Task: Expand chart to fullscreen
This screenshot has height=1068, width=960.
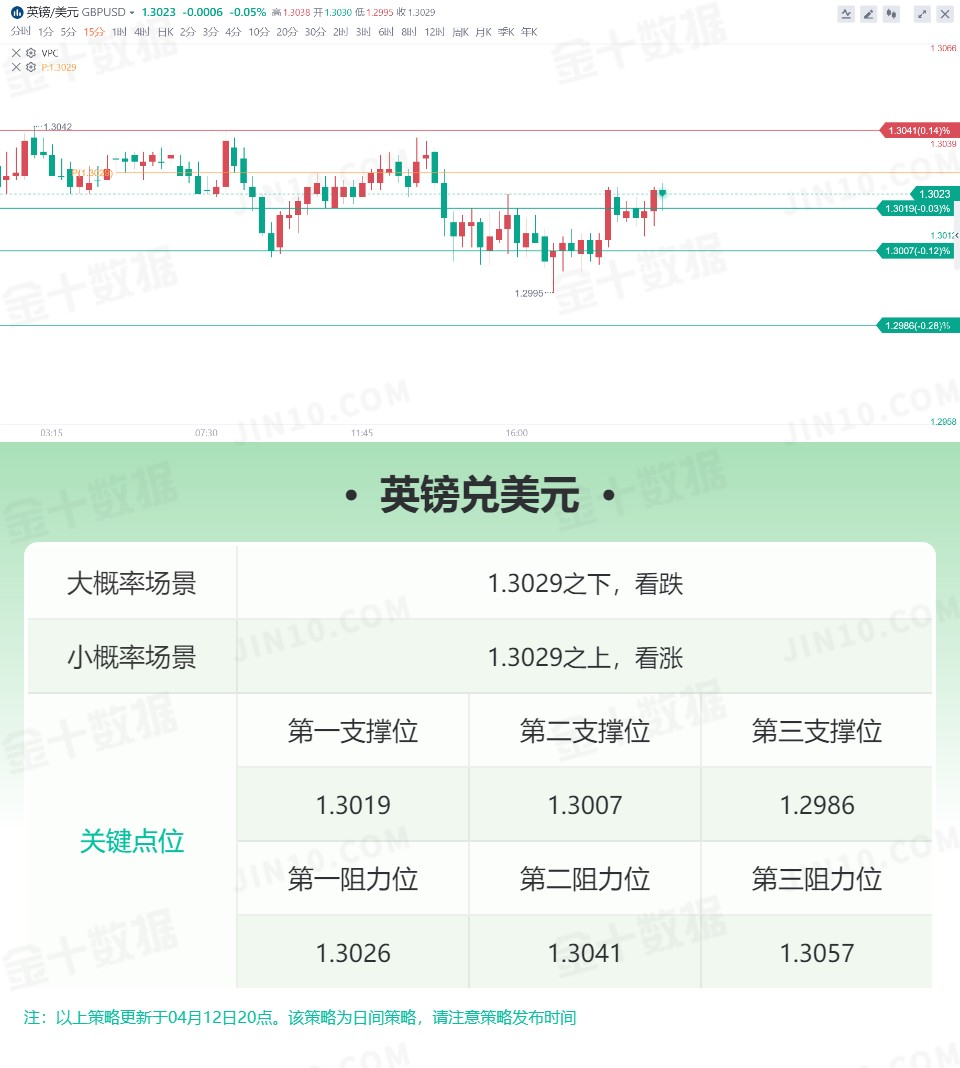Action: tap(922, 14)
